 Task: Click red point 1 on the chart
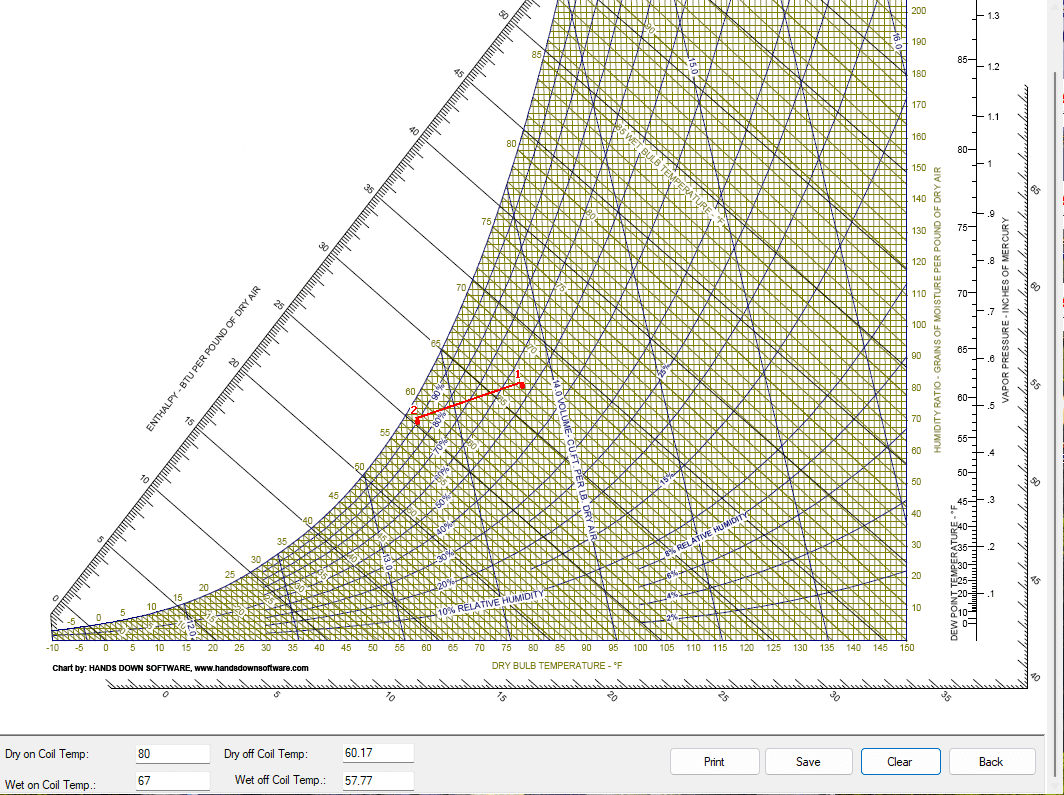point(522,385)
